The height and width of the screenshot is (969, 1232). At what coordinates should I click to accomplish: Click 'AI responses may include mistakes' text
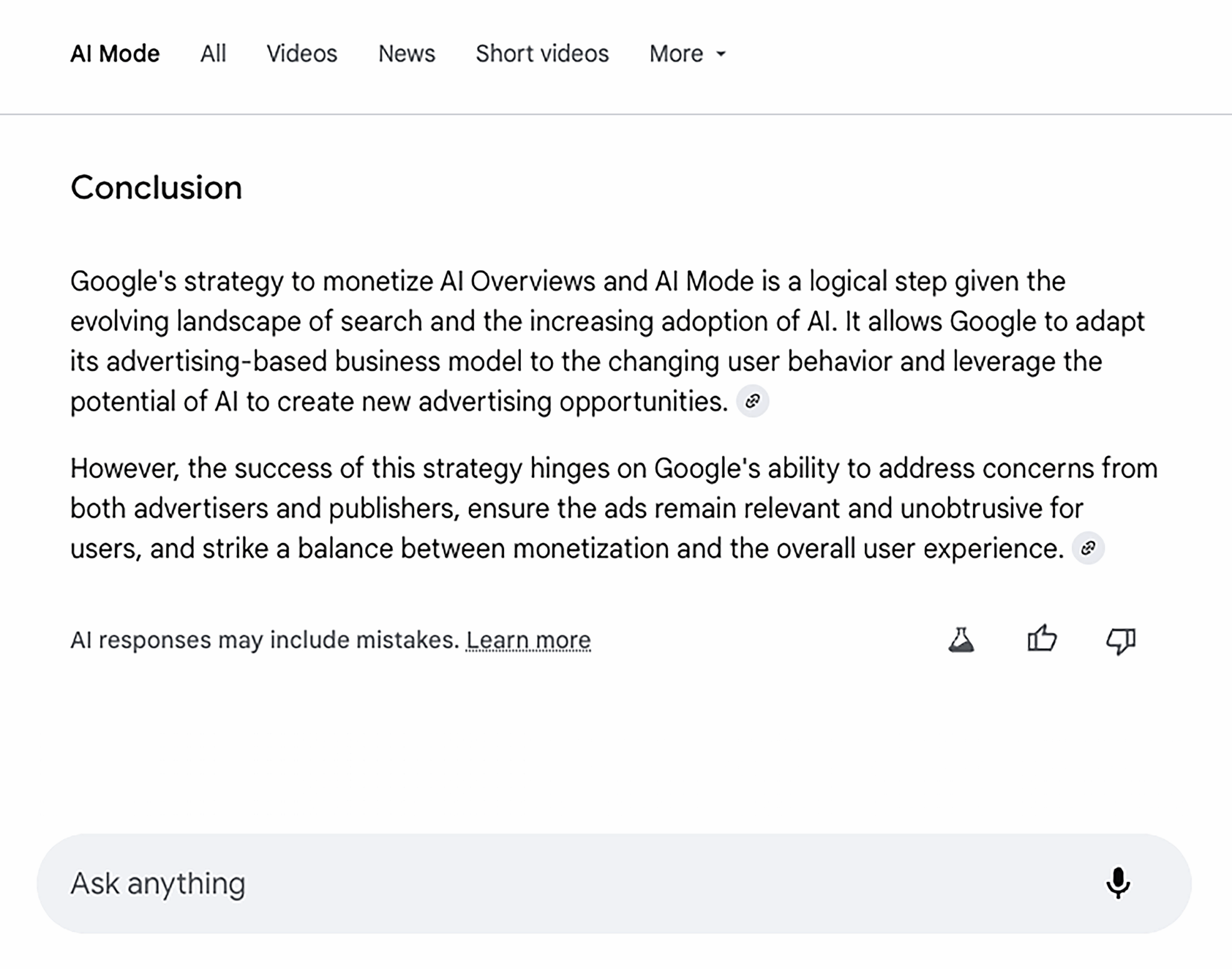pos(265,640)
